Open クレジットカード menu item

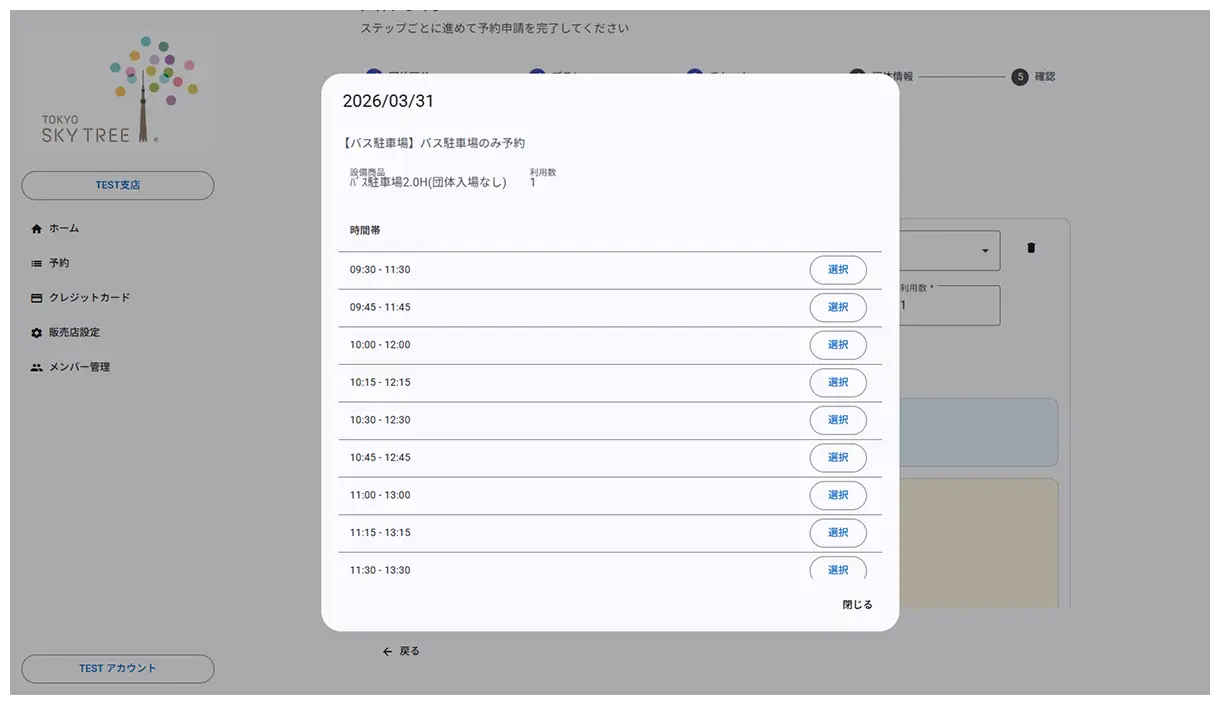[89, 298]
